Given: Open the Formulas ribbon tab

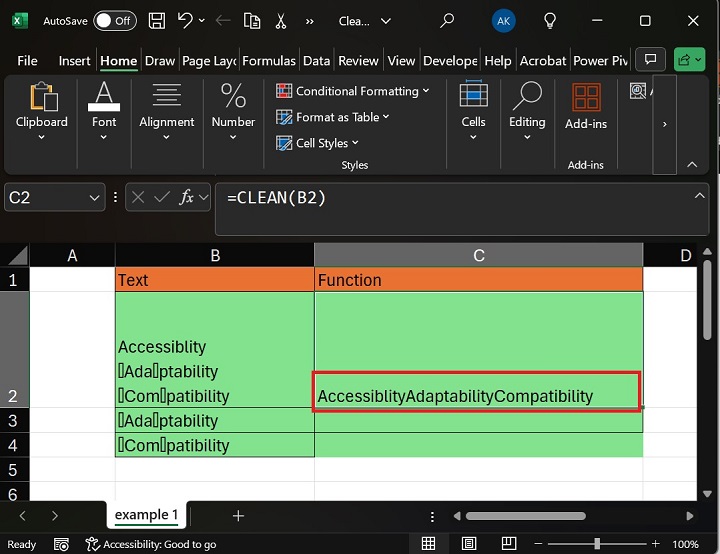Looking at the screenshot, I should (x=269, y=61).
